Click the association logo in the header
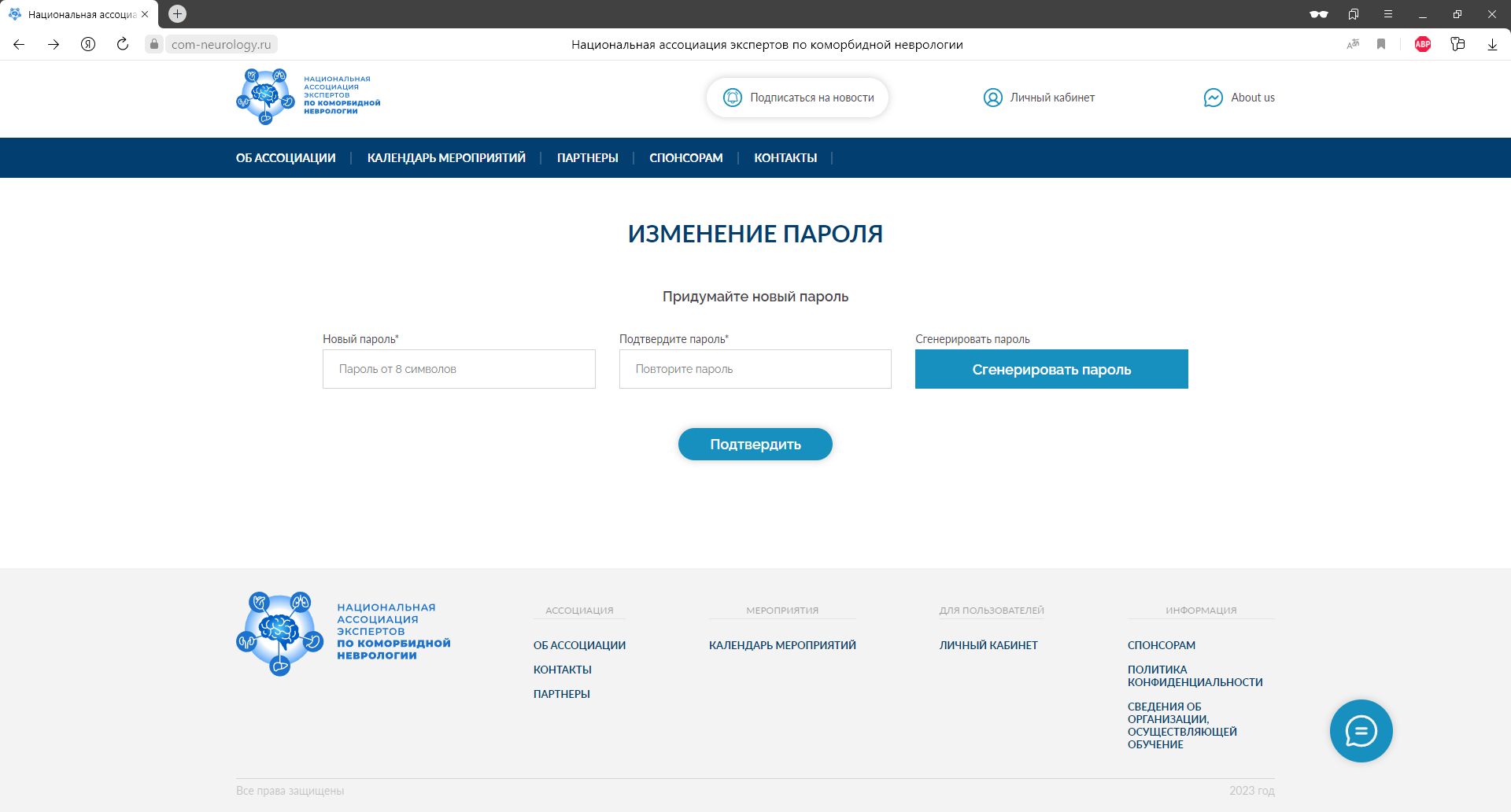 308,96
